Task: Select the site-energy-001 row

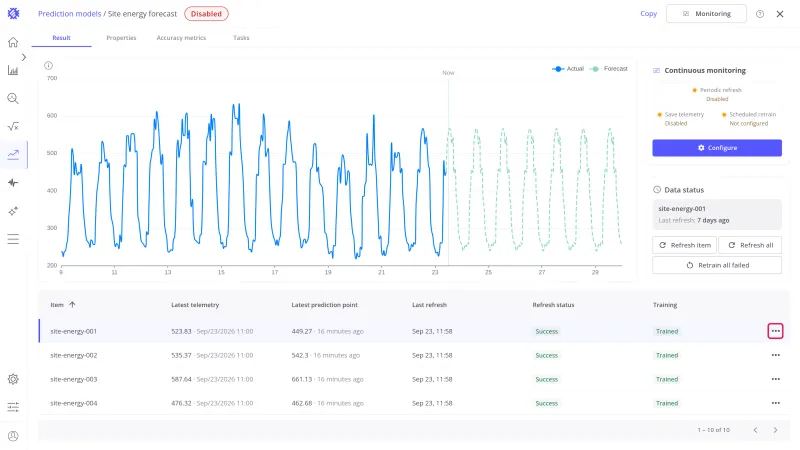Action: coord(414,331)
